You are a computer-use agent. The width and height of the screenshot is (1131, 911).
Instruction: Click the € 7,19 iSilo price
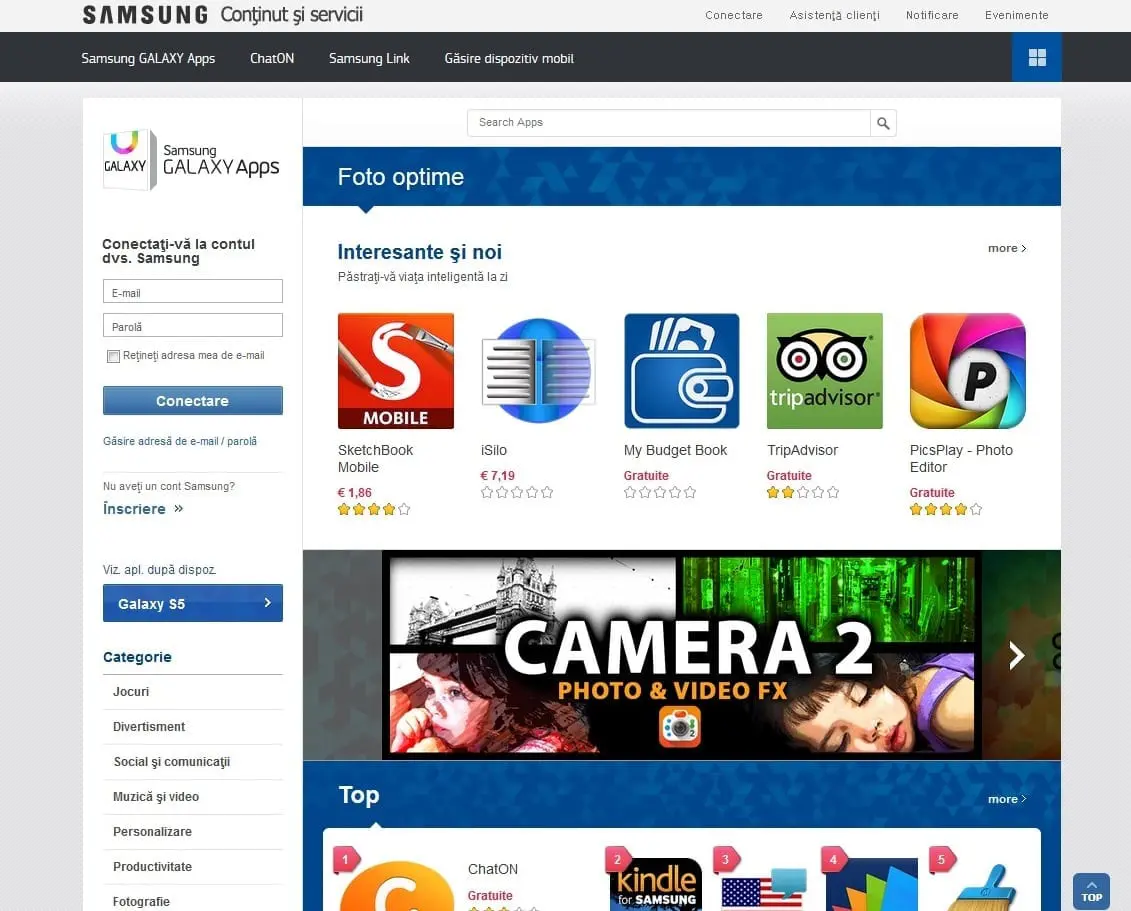[x=498, y=476]
